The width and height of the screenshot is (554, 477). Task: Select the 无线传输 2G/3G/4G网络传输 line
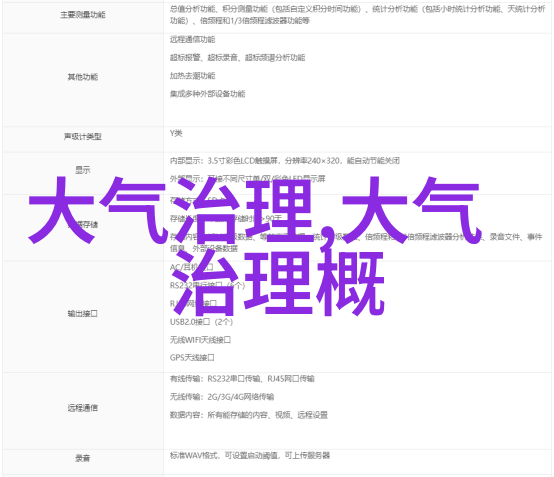[x=222, y=397]
